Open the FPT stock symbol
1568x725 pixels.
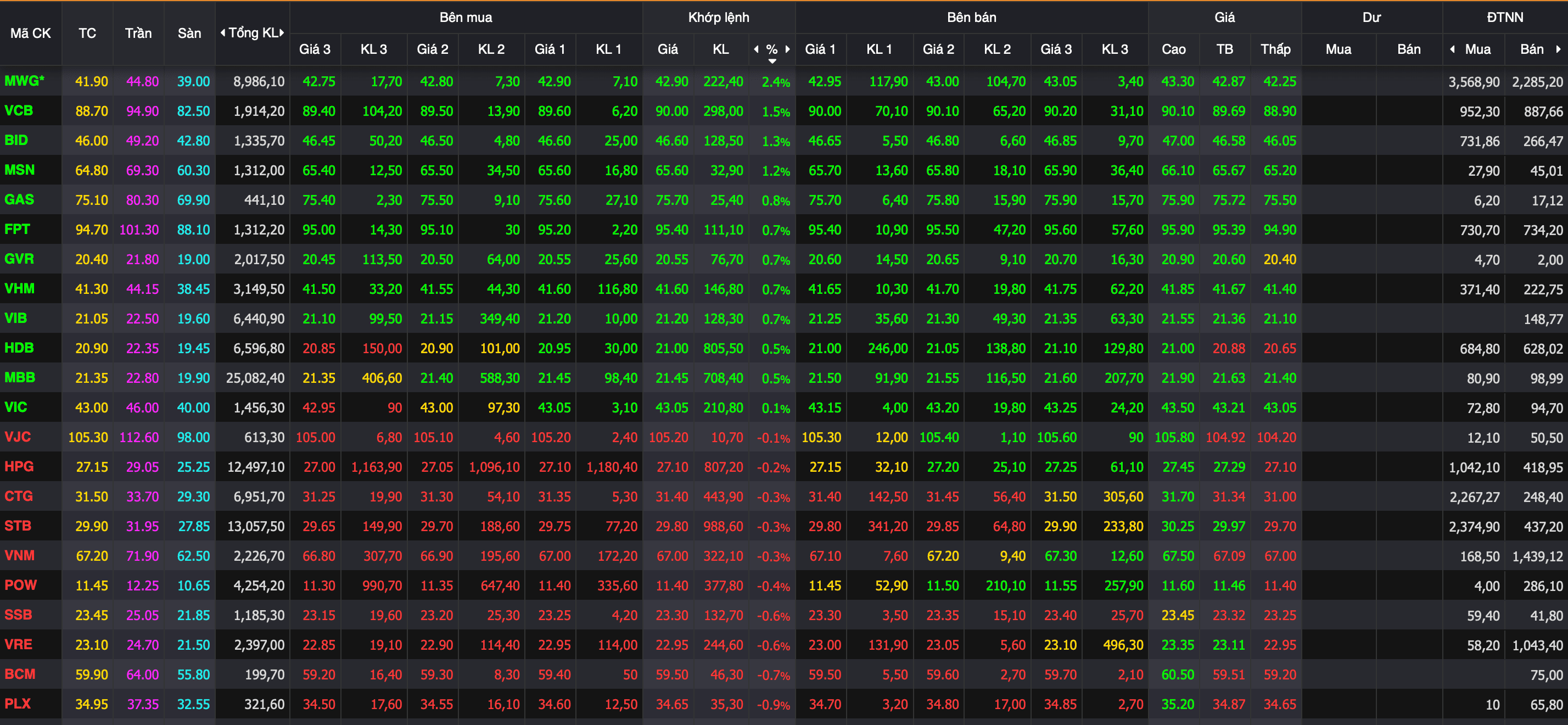point(17,230)
